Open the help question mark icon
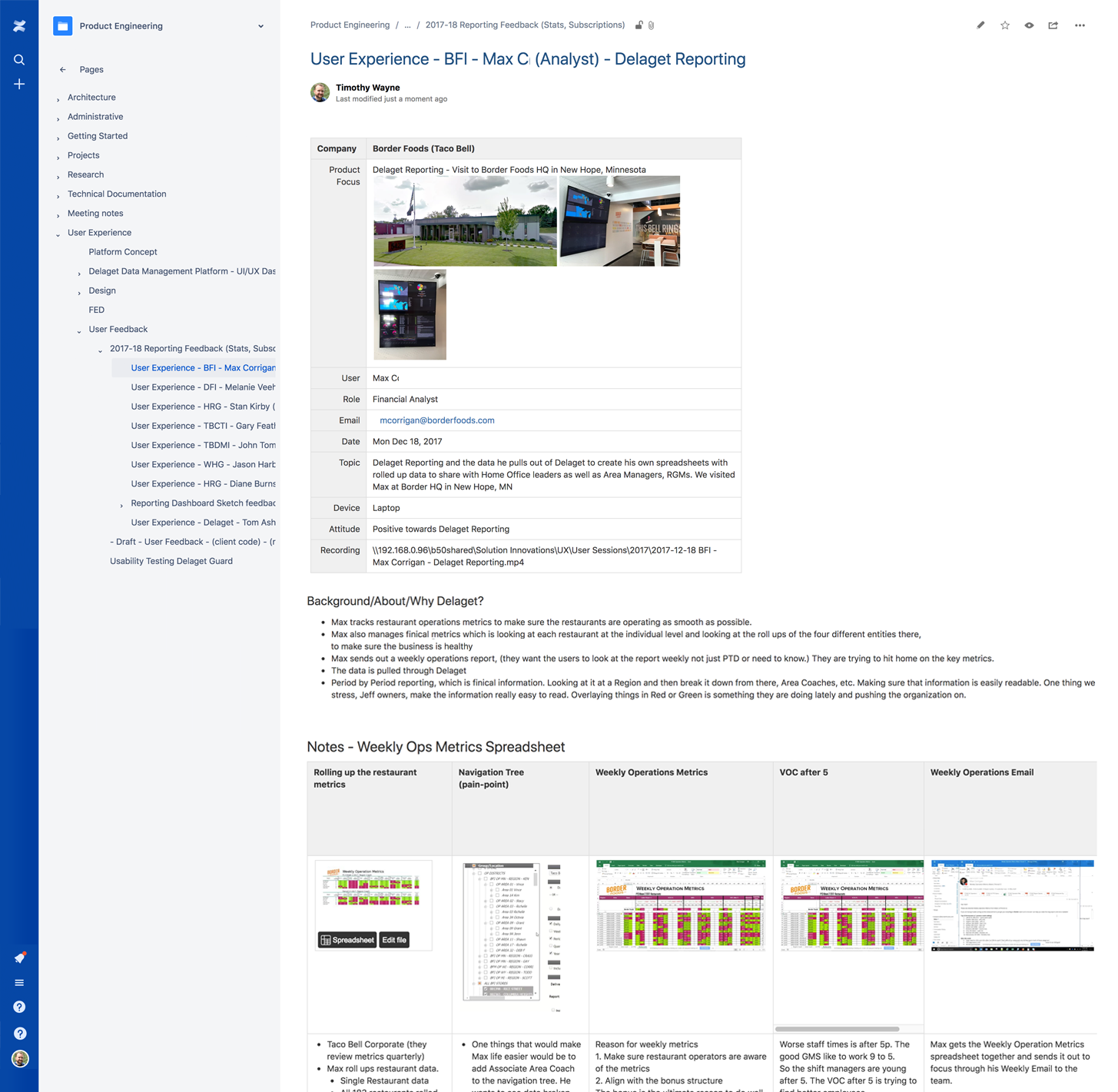 tap(19, 1007)
